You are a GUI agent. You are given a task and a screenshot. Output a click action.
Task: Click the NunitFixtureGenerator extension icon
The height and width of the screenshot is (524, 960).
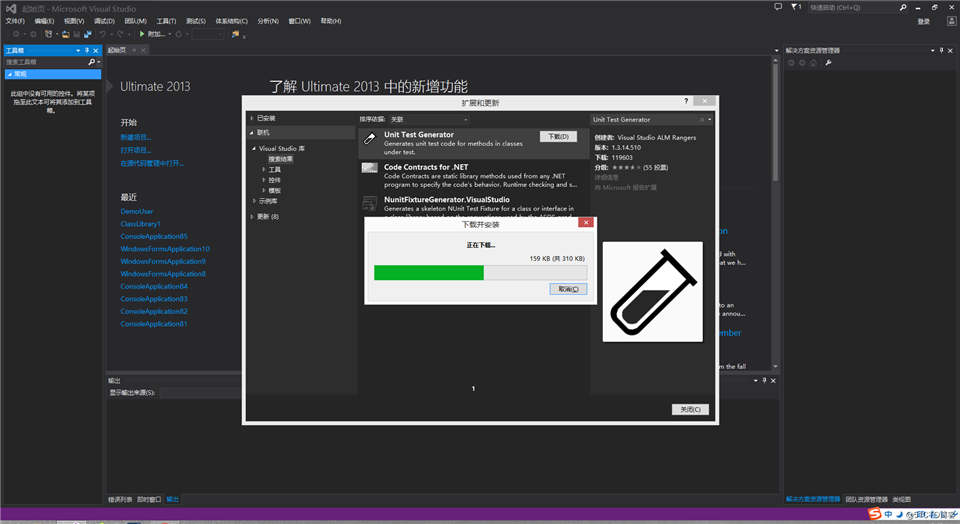click(x=369, y=203)
